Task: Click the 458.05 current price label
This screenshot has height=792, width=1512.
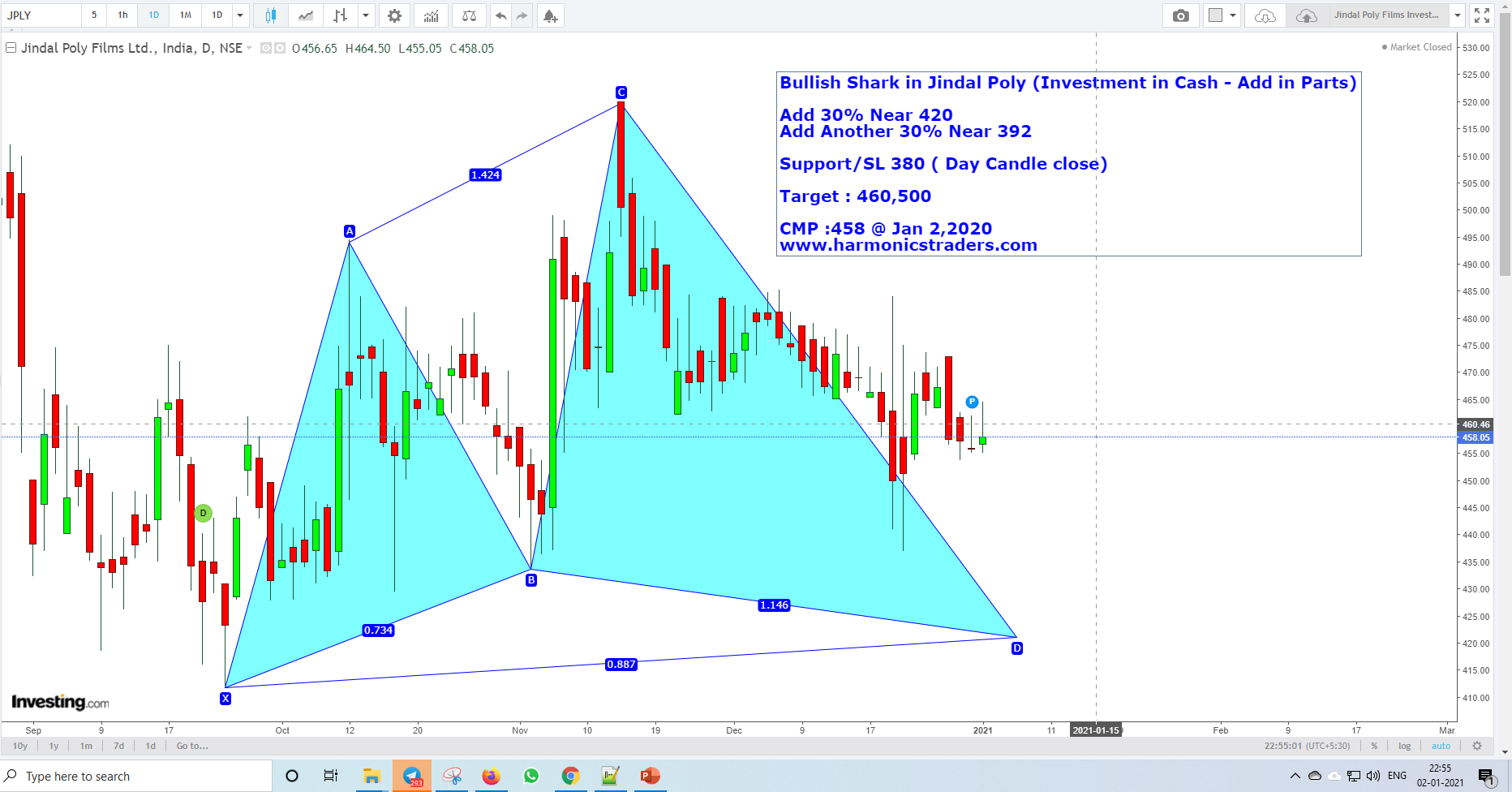Action: [x=1475, y=437]
